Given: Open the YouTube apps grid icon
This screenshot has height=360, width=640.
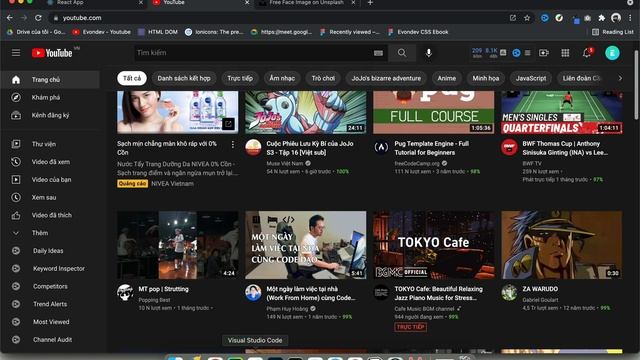Looking at the screenshot, I should point(565,53).
